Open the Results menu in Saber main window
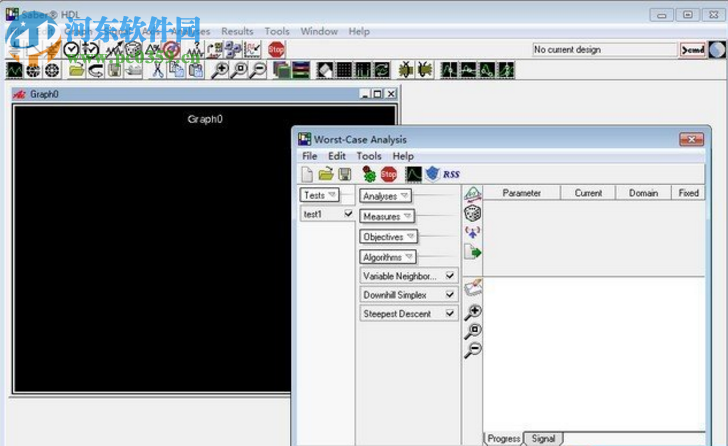 click(237, 32)
